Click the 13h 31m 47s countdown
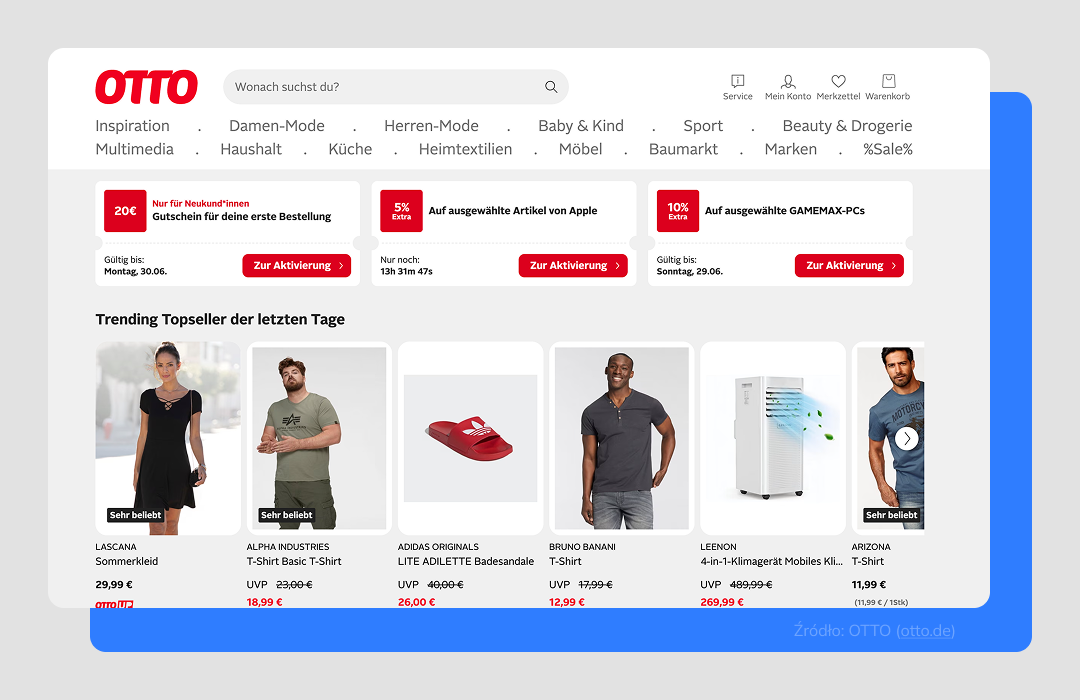 (406, 271)
